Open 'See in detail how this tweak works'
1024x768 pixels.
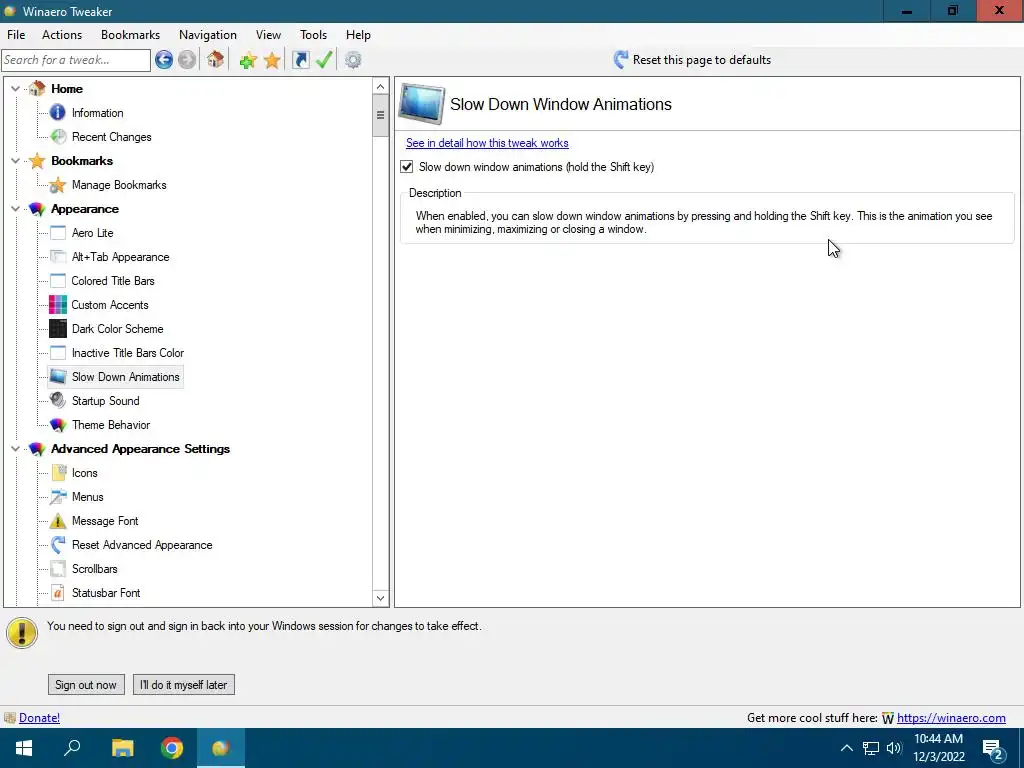[487, 143]
